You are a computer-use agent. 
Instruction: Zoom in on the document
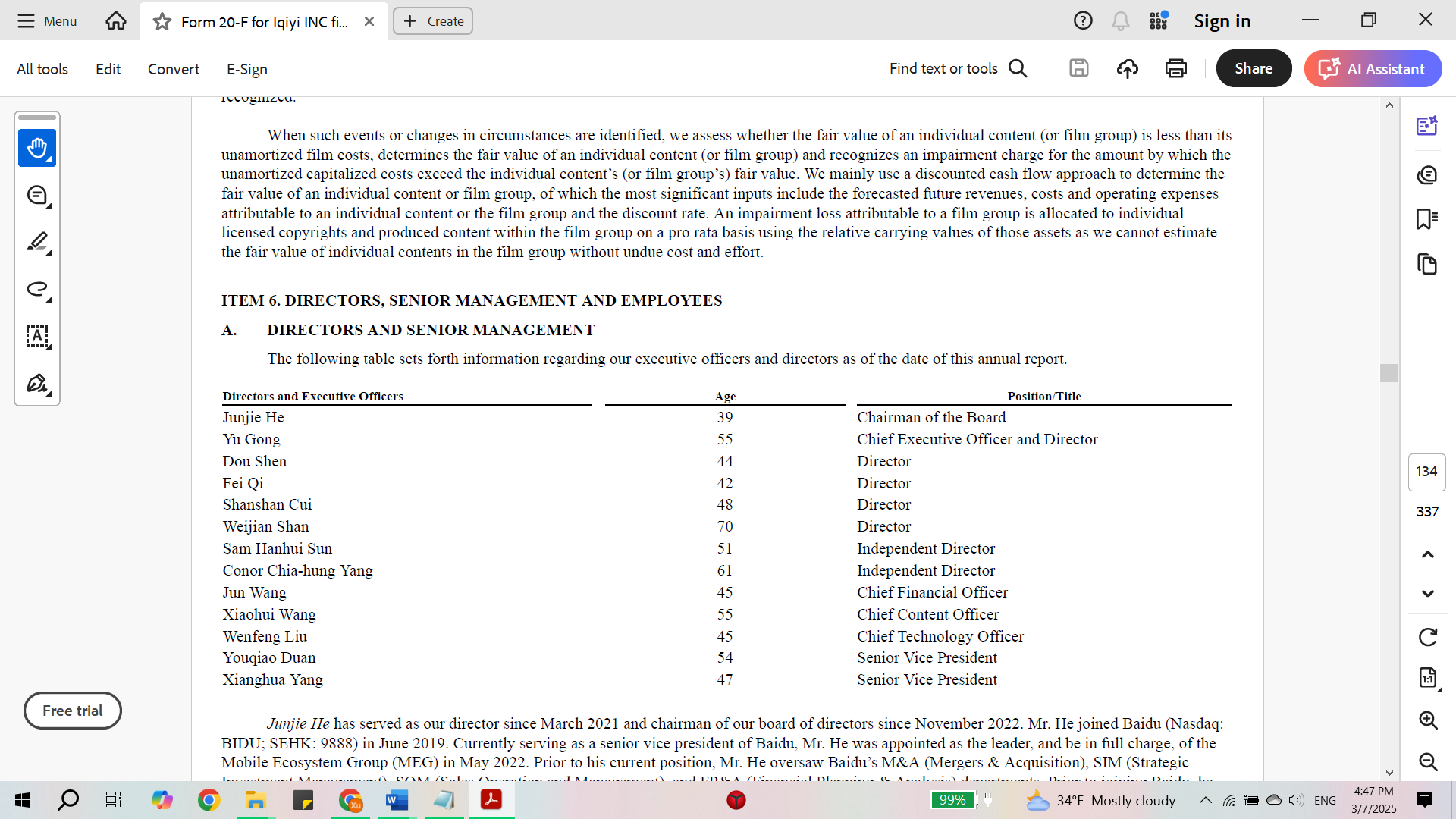coord(1428,720)
